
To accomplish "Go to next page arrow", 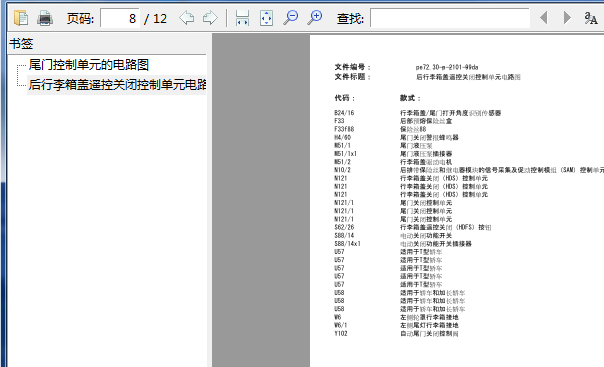I will 210,18.
